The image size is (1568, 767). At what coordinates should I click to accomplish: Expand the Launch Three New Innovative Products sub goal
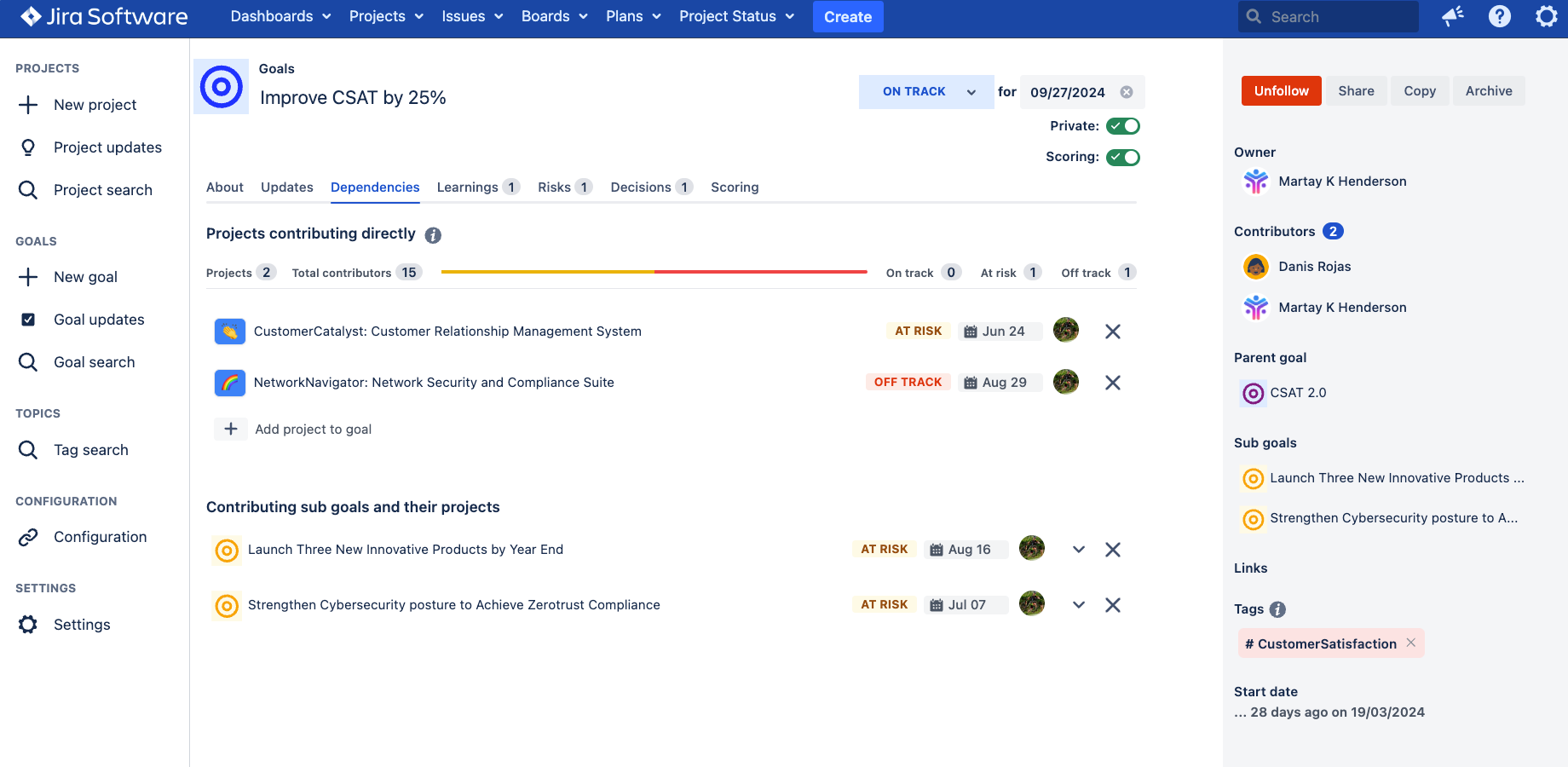pos(1079,550)
